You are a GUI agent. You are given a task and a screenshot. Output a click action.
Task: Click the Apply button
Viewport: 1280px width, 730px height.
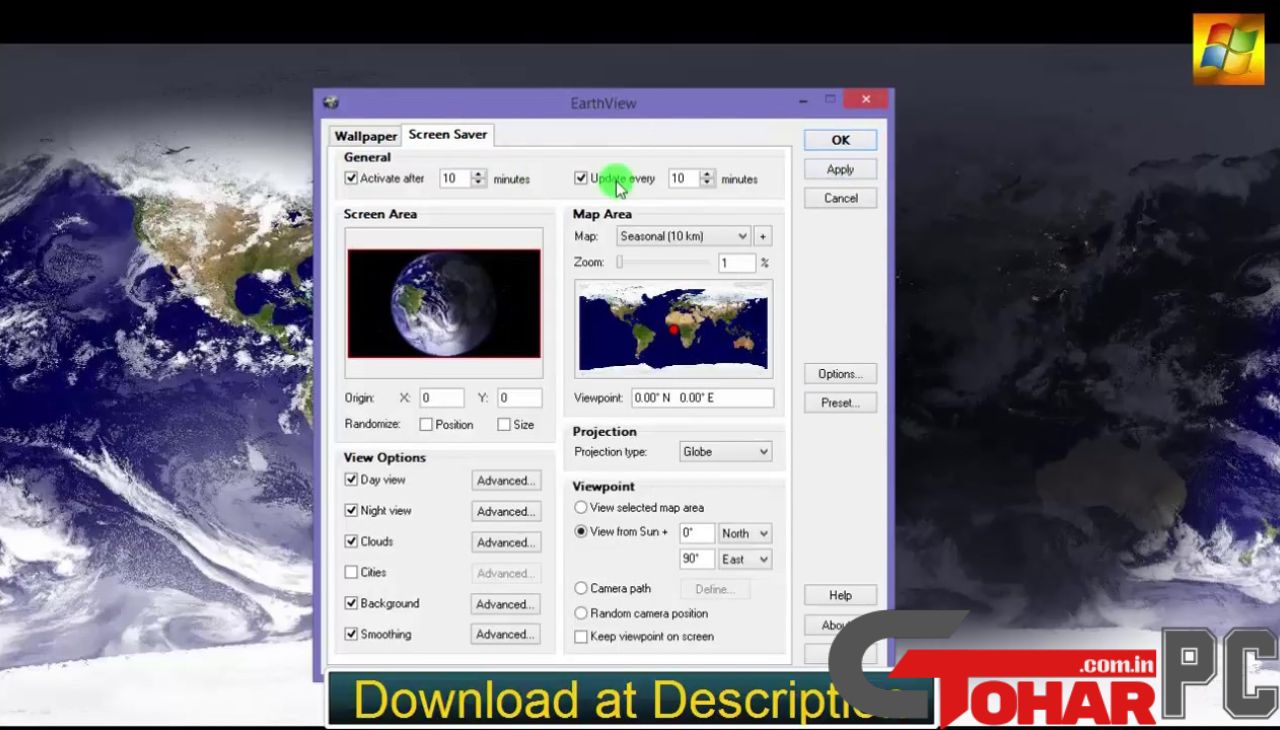click(840, 169)
